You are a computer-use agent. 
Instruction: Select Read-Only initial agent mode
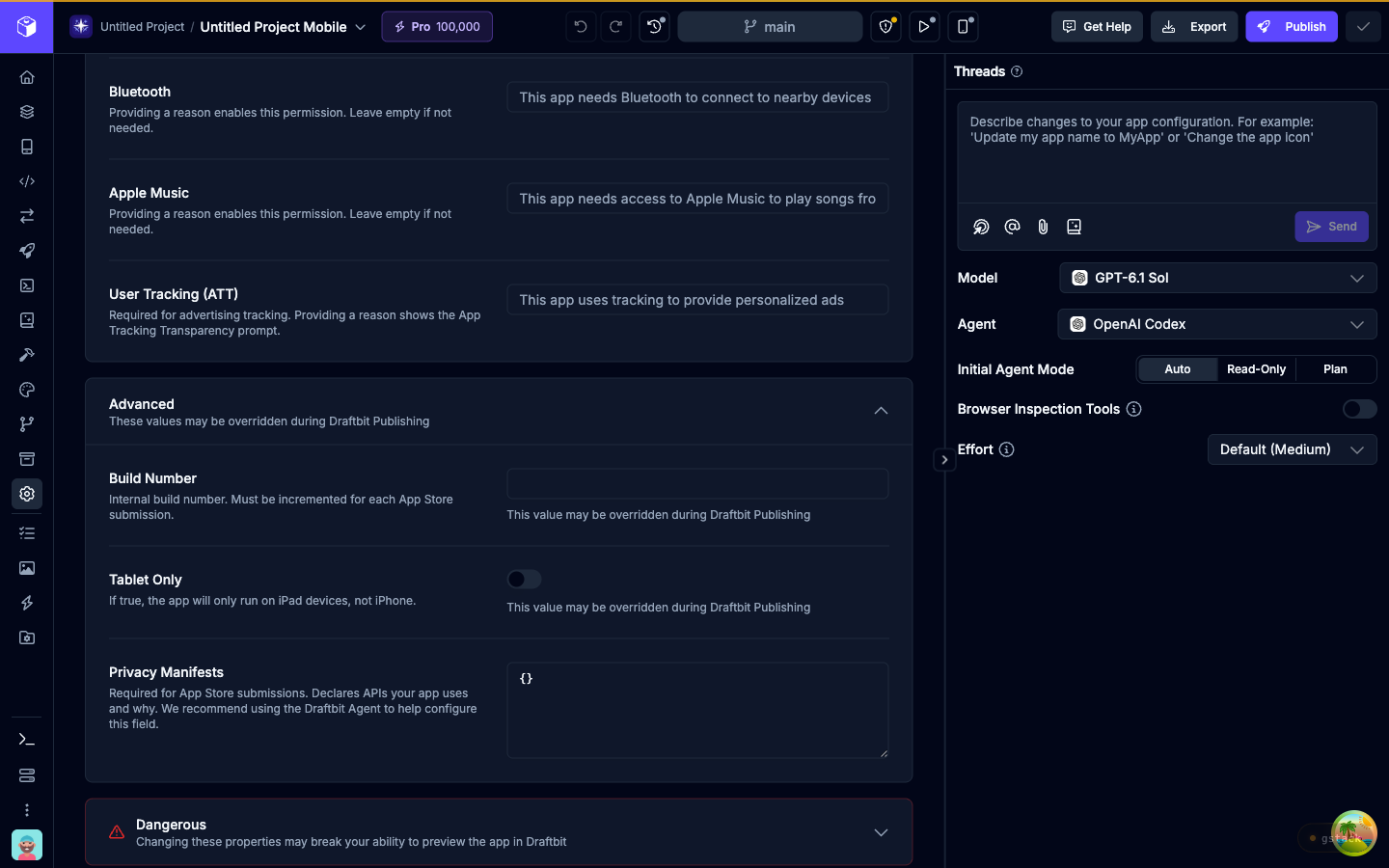[x=1256, y=369]
